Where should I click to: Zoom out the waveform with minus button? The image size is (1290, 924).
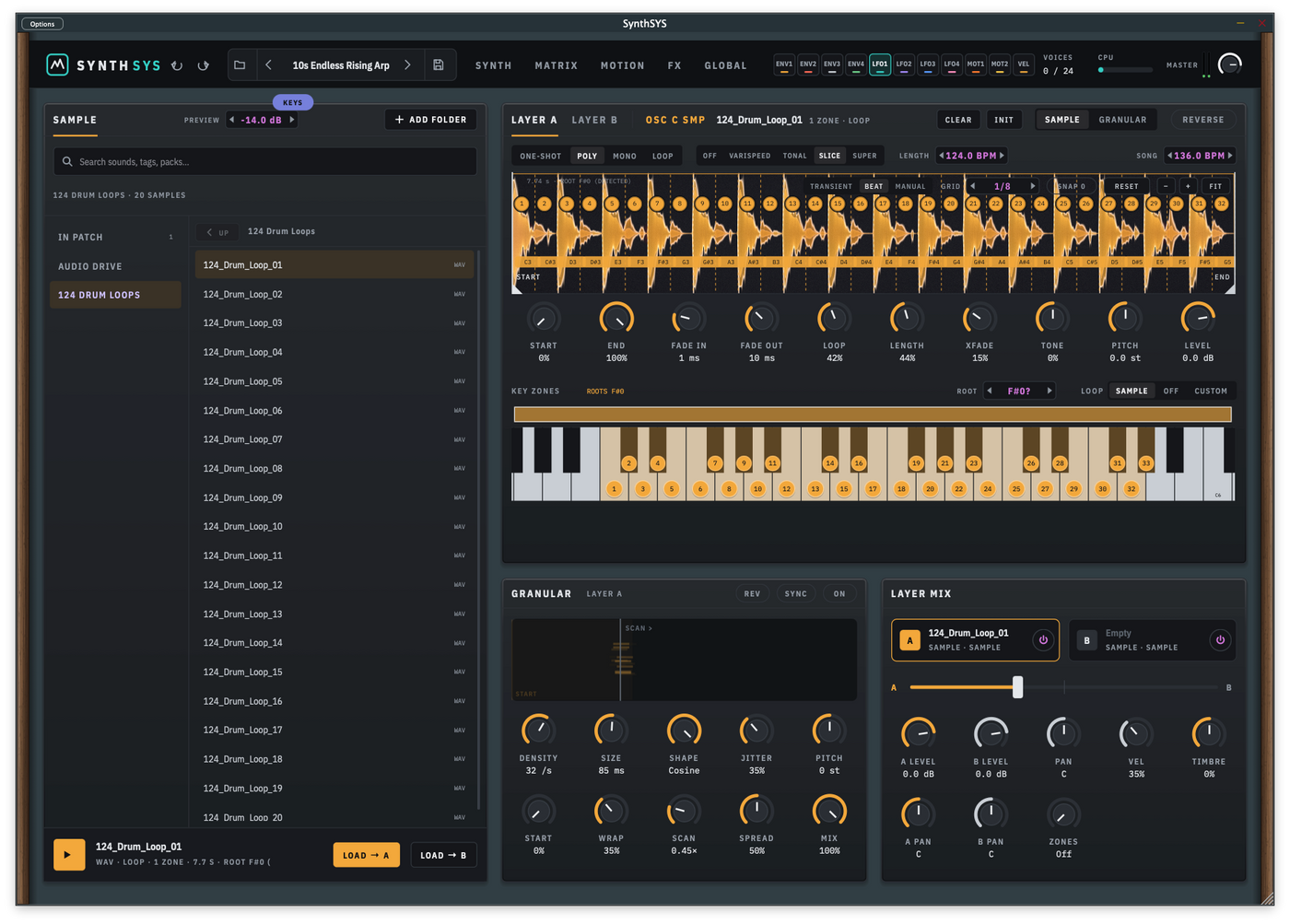pyautogui.click(x=1166, y=186)
